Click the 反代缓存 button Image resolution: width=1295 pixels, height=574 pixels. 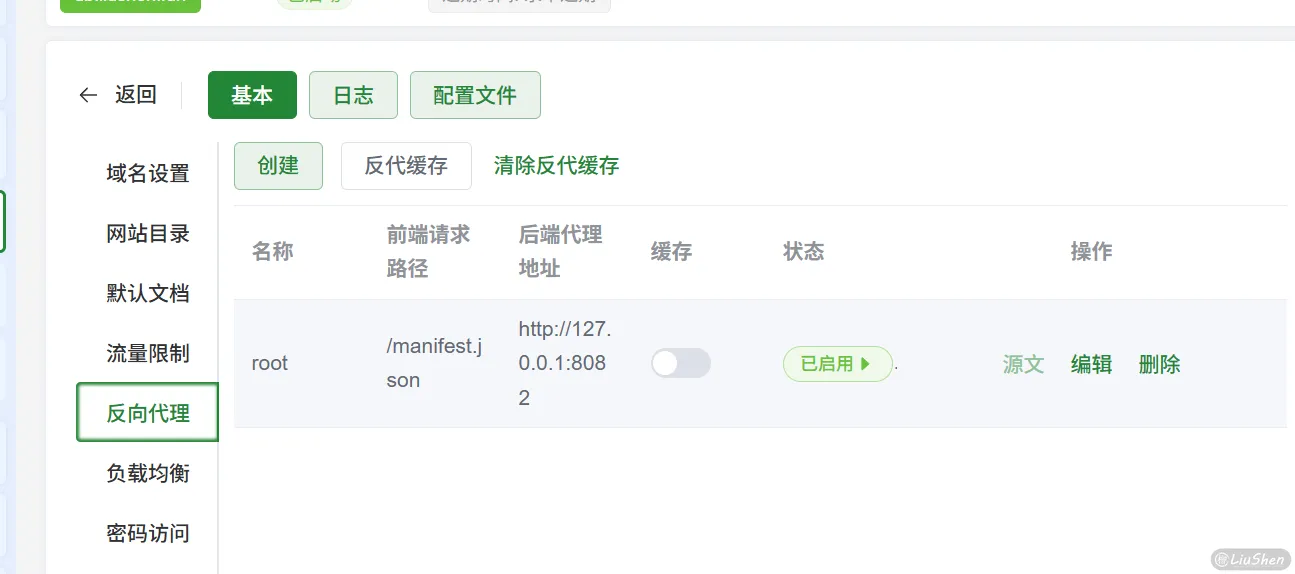tap(406, 166)
